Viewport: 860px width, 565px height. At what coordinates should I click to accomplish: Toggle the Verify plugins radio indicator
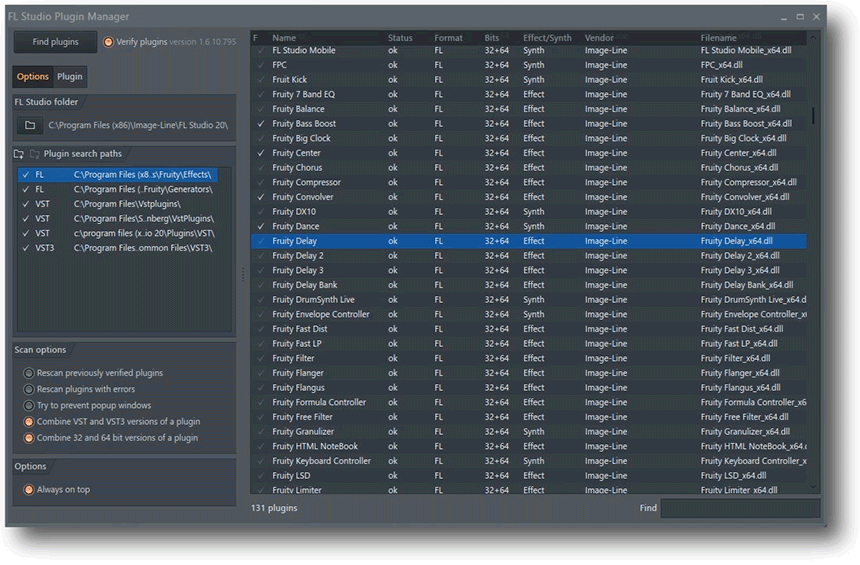point(109,42)
